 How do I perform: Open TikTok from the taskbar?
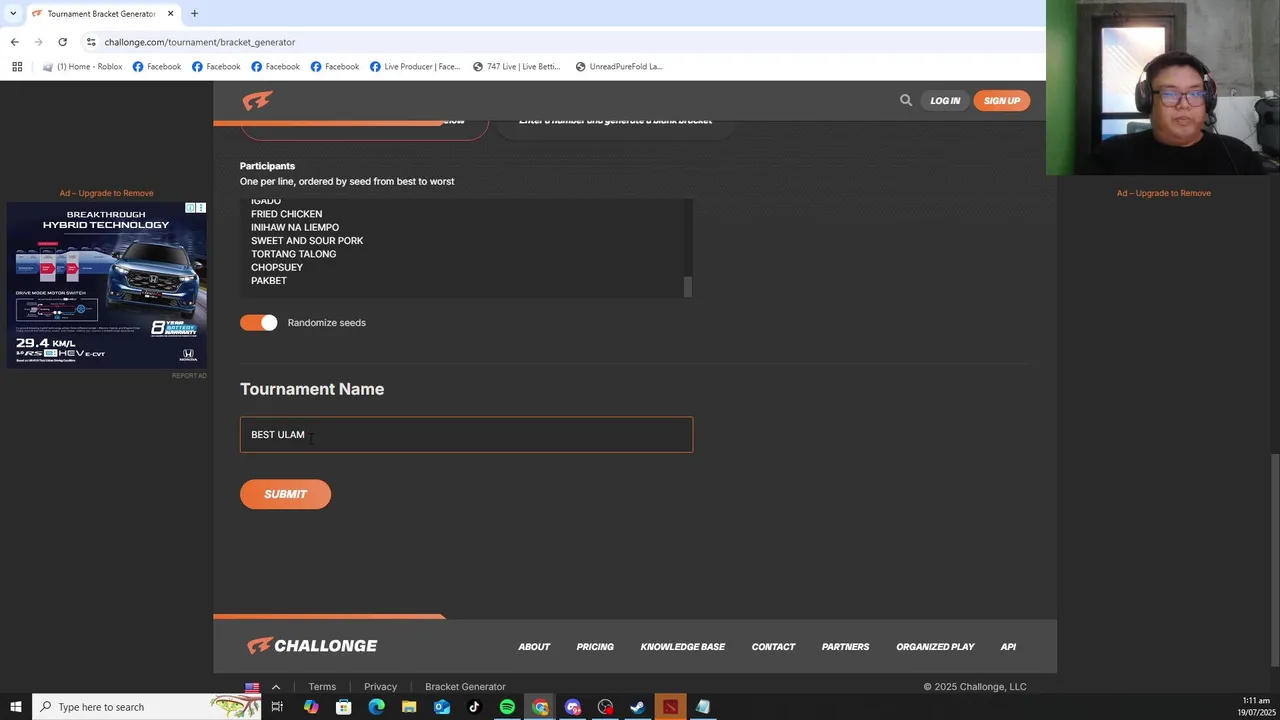[x=474, y=707]
